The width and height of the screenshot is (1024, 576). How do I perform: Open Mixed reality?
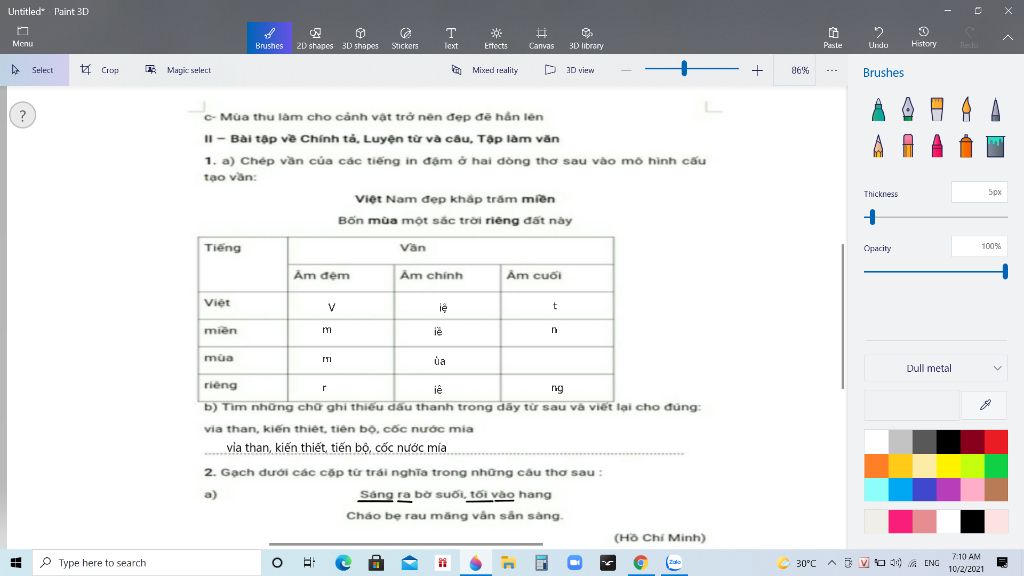pos(485,70)
